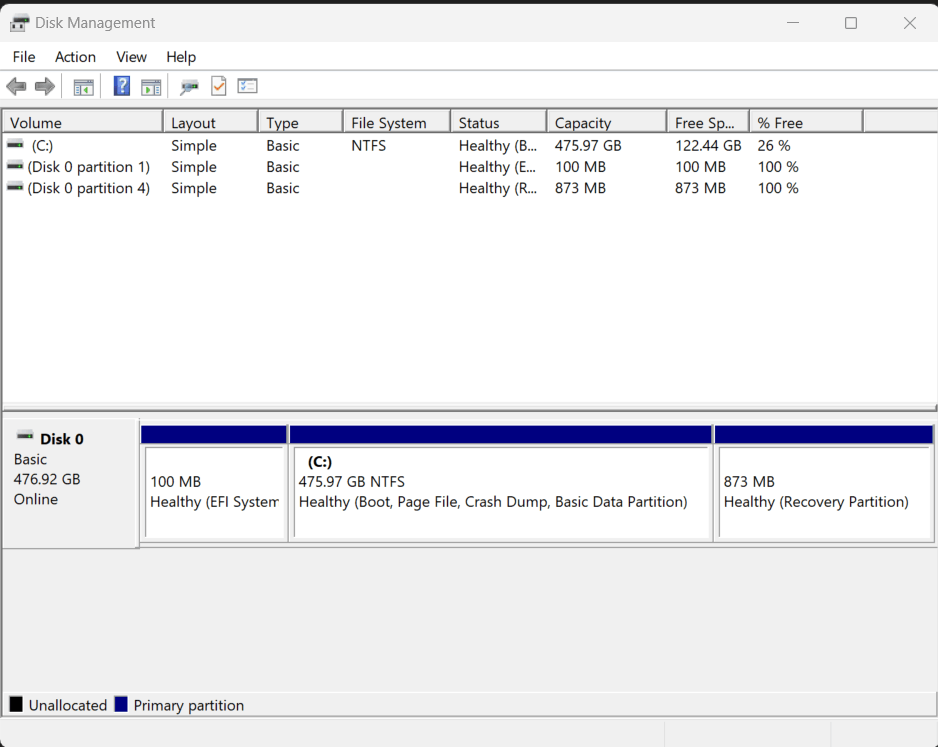Open the File menu
Screen dimensions: 938x747
pos(24,57)
